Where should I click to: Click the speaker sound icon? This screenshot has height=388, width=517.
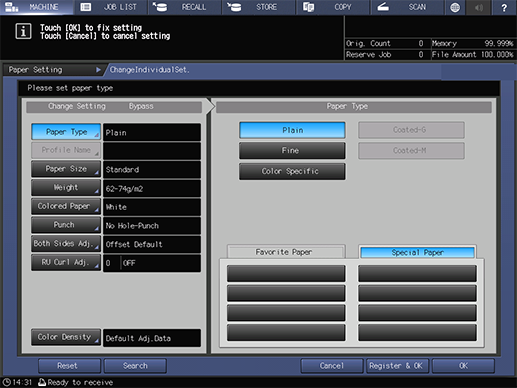(x=479, y=7)
